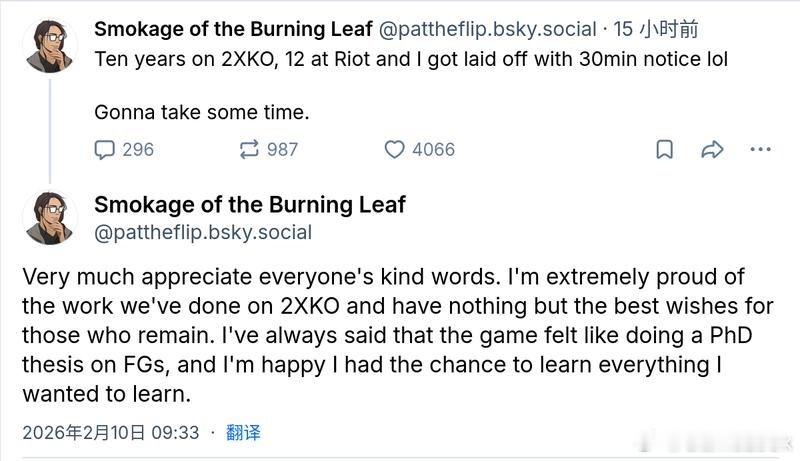Click the lower post's profile avatar
This screenshot has width=800, height=461.
point(50,216)
